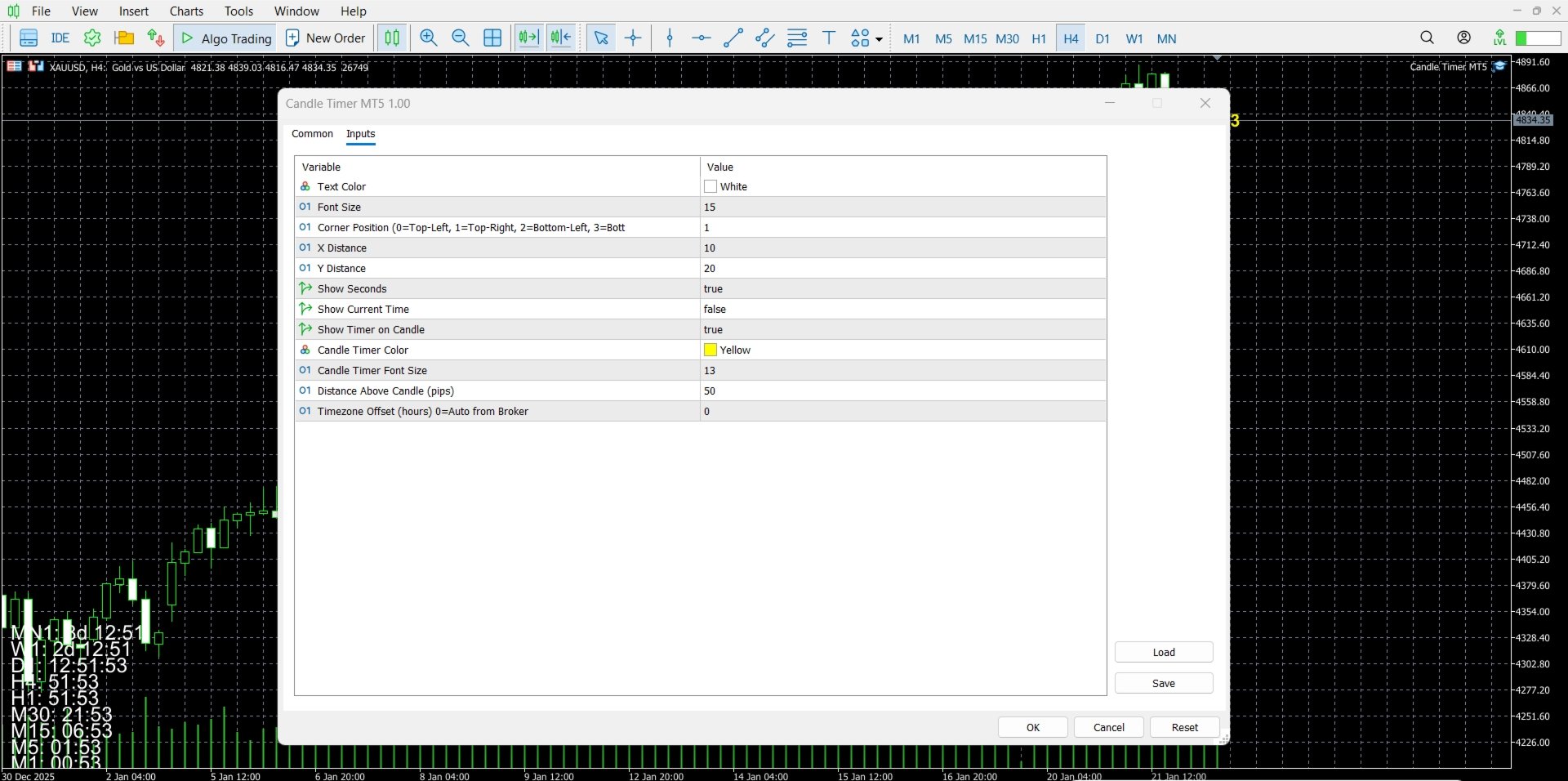Screen dimensions: 1568x781
Task: Click the Save button
Action: click(x=1164, y=683)
